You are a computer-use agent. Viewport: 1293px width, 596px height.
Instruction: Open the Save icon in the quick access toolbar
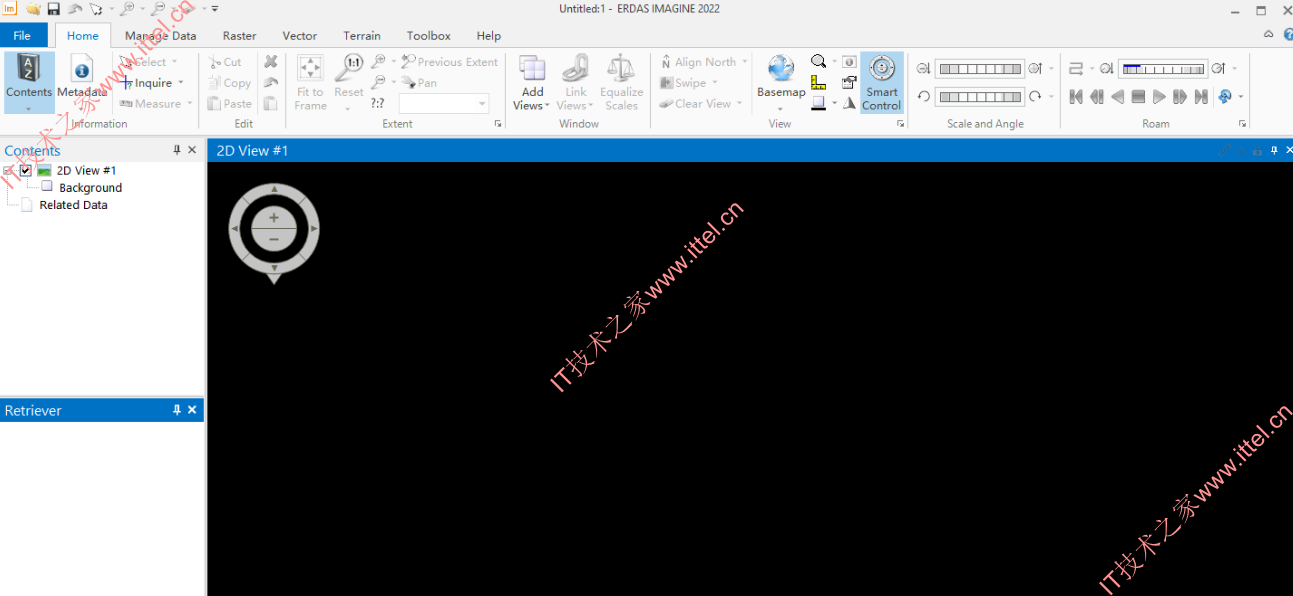click(x=54, y=9)
